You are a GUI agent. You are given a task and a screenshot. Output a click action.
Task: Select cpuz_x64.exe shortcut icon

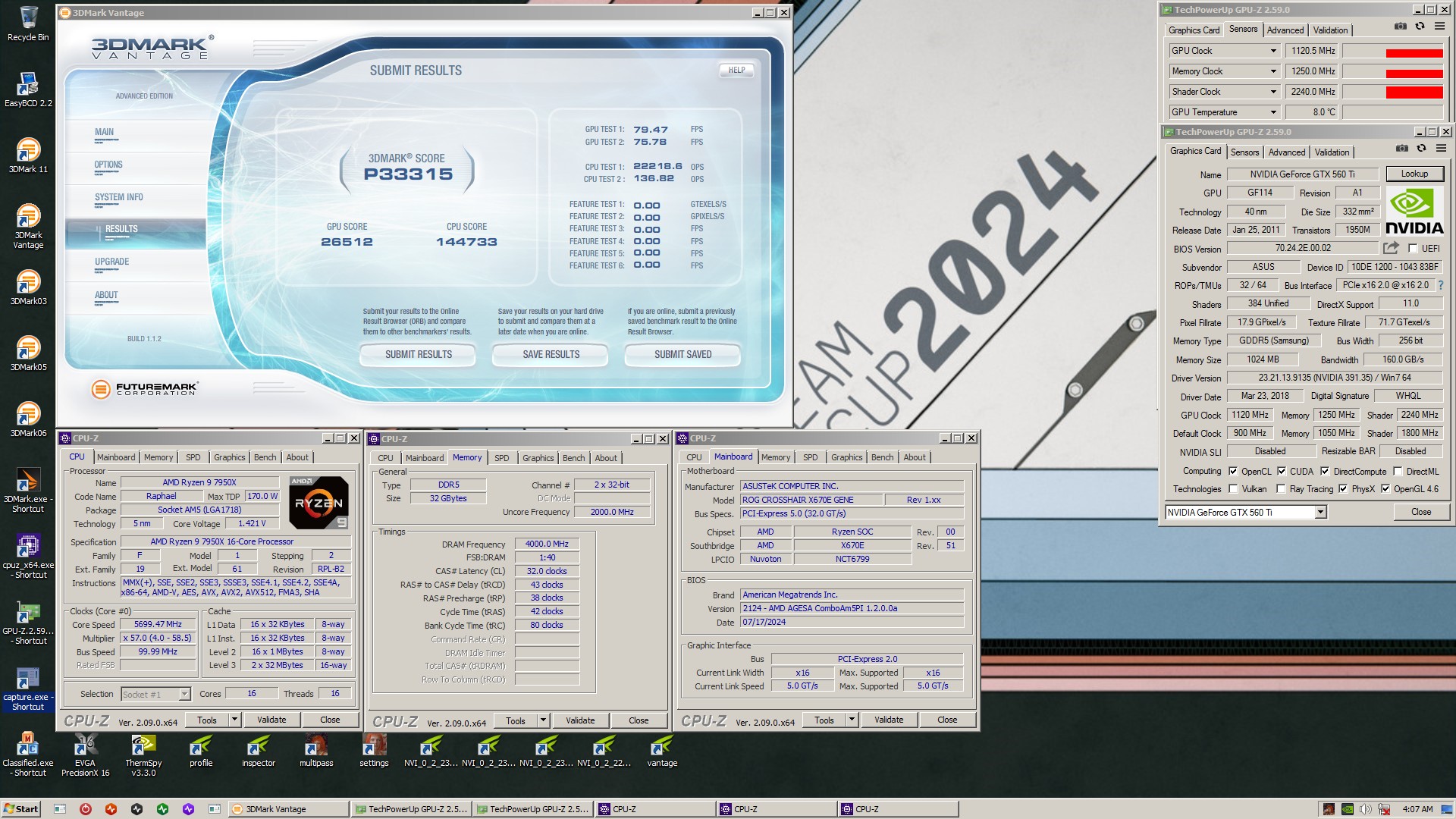pyautogui.click(x=28, y=556)
